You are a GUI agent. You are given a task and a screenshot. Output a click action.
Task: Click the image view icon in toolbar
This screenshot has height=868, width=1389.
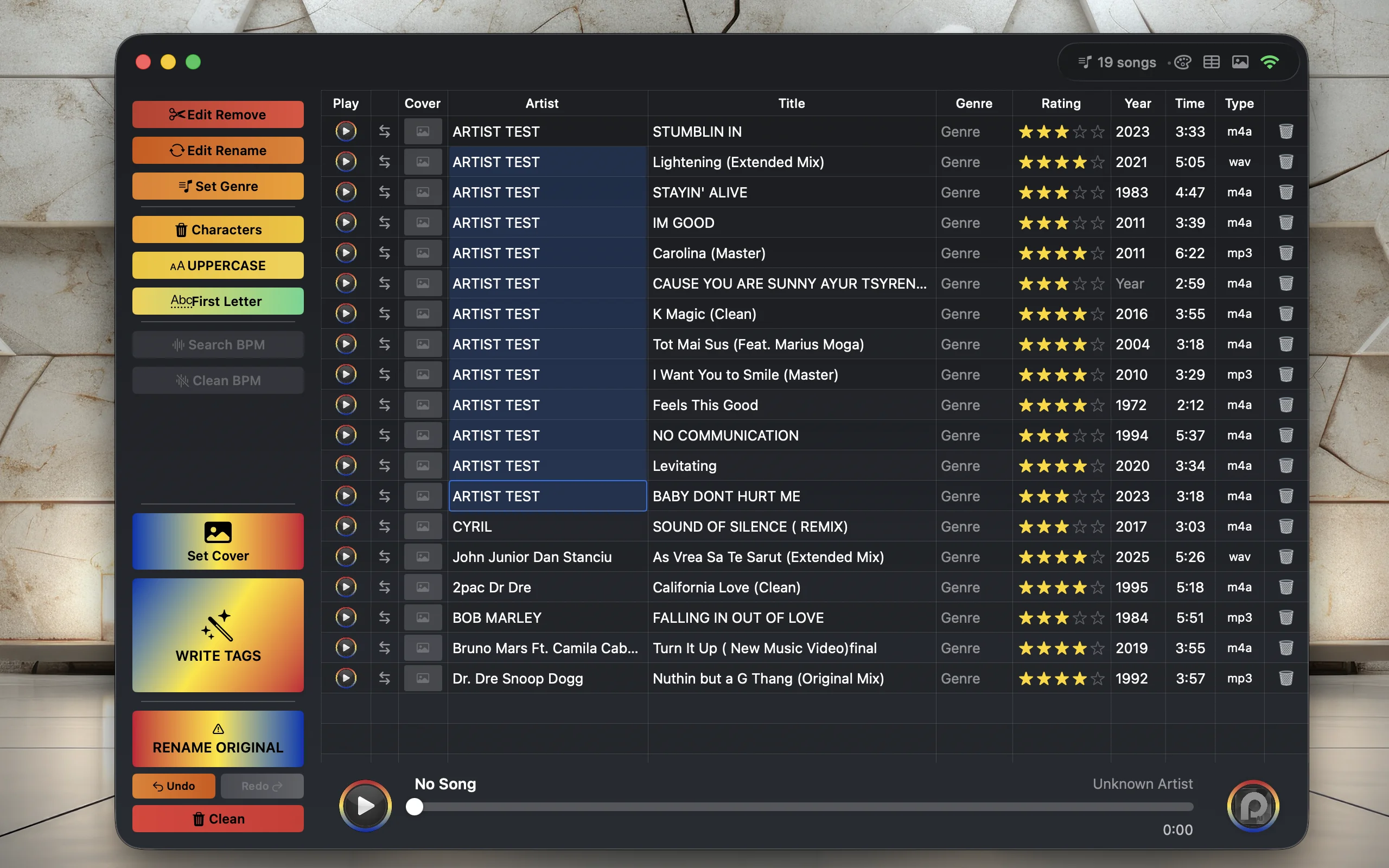point(1240,62)
